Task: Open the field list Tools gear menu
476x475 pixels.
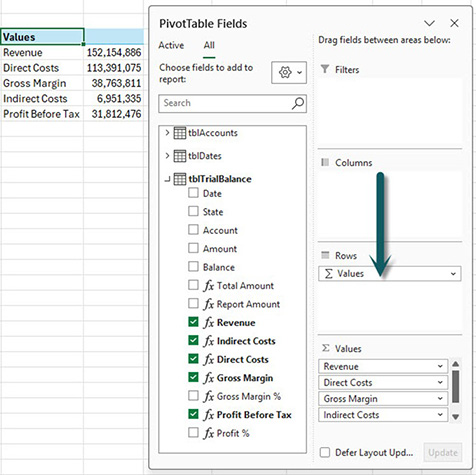Action: coord(289,72)
